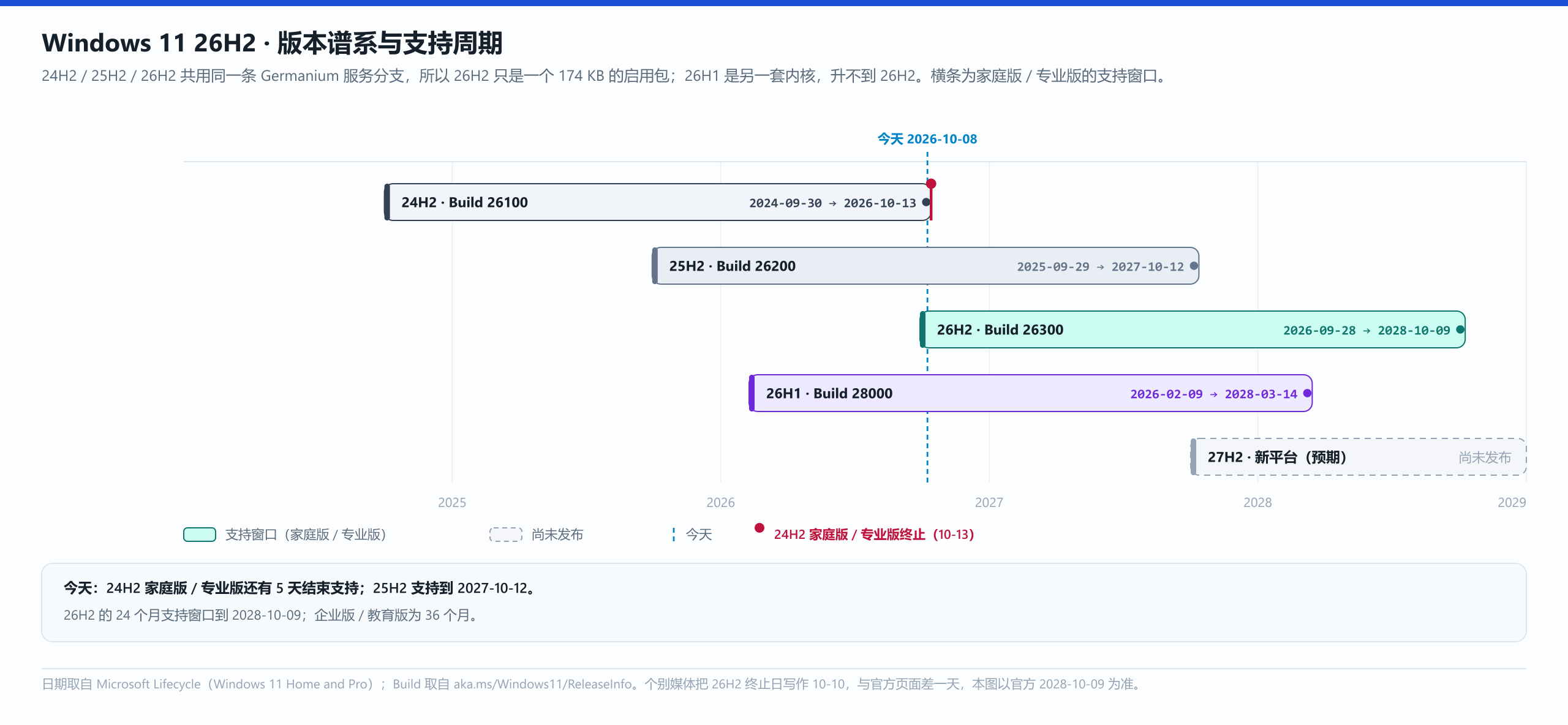
Task: Click the 今天 2026-10-08 marker label
Action: [x=927, y=139]
